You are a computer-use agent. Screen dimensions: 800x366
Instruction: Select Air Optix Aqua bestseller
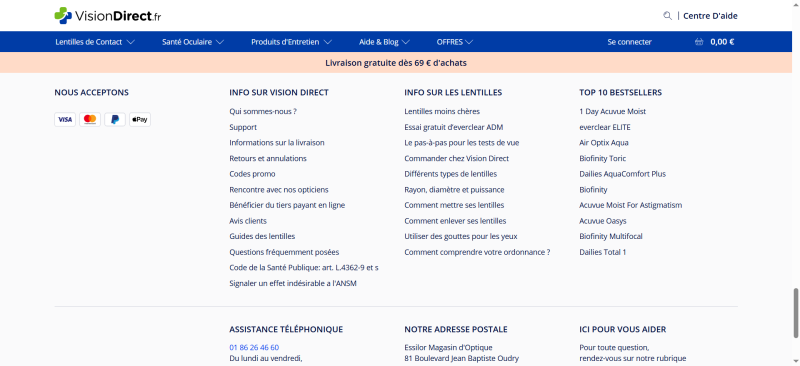pos(604,142)
